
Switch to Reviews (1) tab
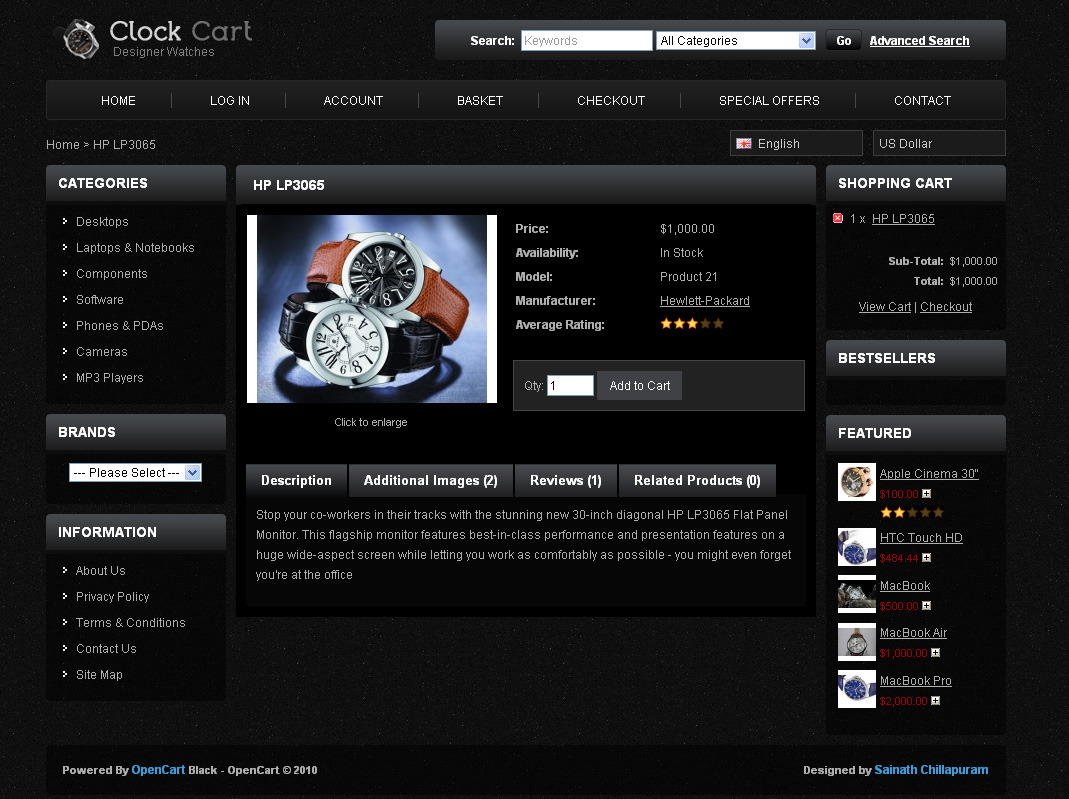click(x=566, y=481)
